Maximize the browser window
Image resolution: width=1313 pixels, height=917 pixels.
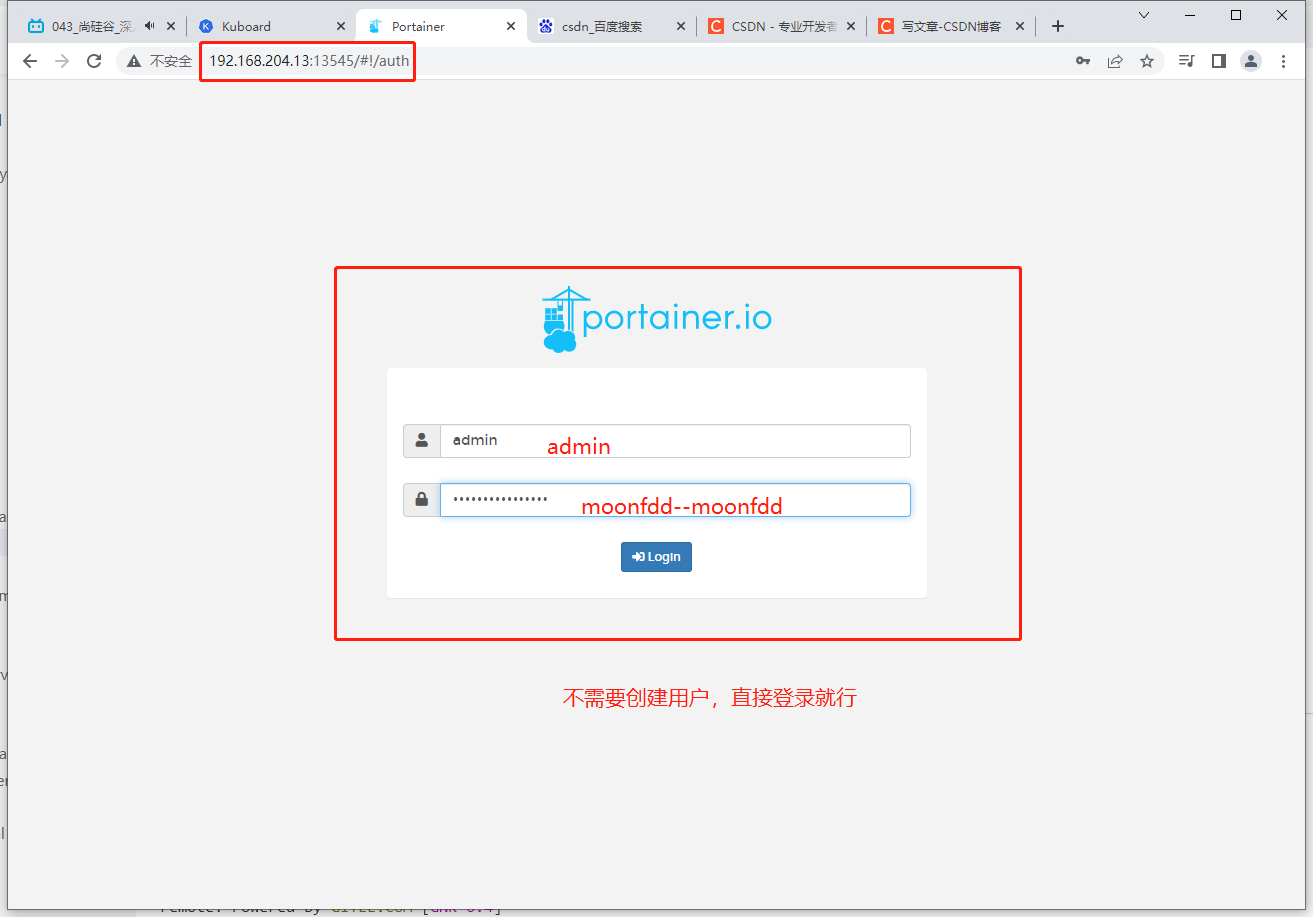pos(1236,15)
